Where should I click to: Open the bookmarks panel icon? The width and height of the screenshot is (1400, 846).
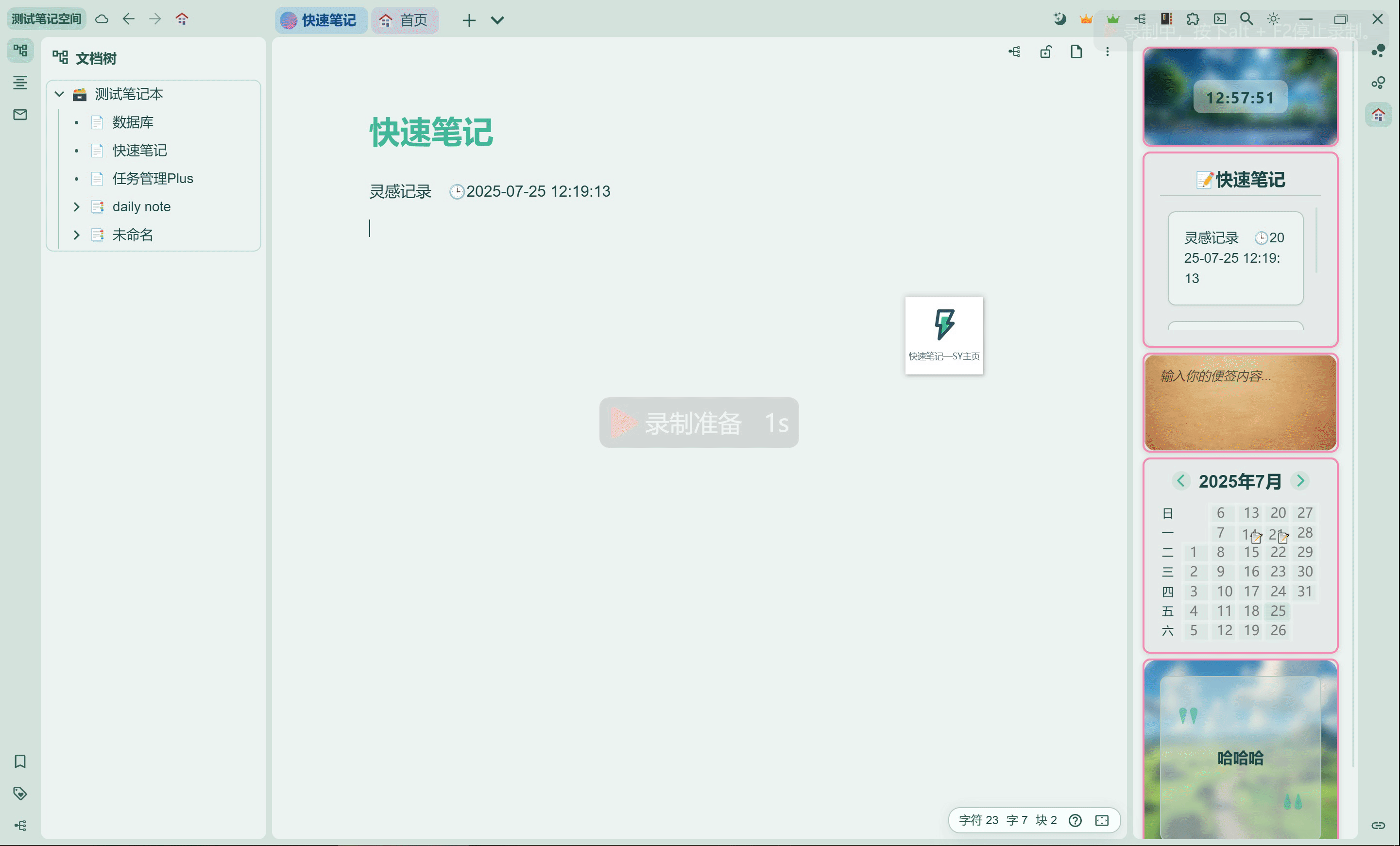coord(20,761)
